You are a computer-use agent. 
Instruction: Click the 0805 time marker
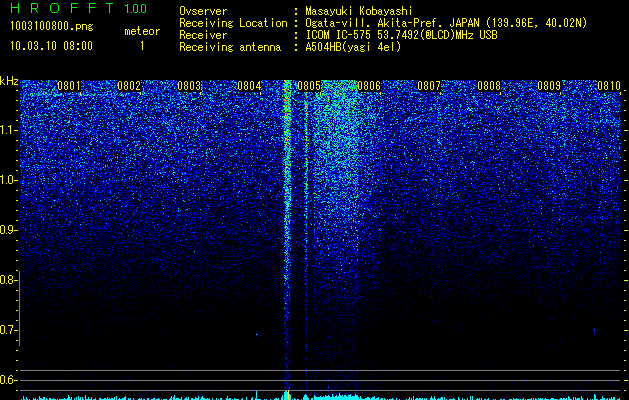(x=309, y=86)
